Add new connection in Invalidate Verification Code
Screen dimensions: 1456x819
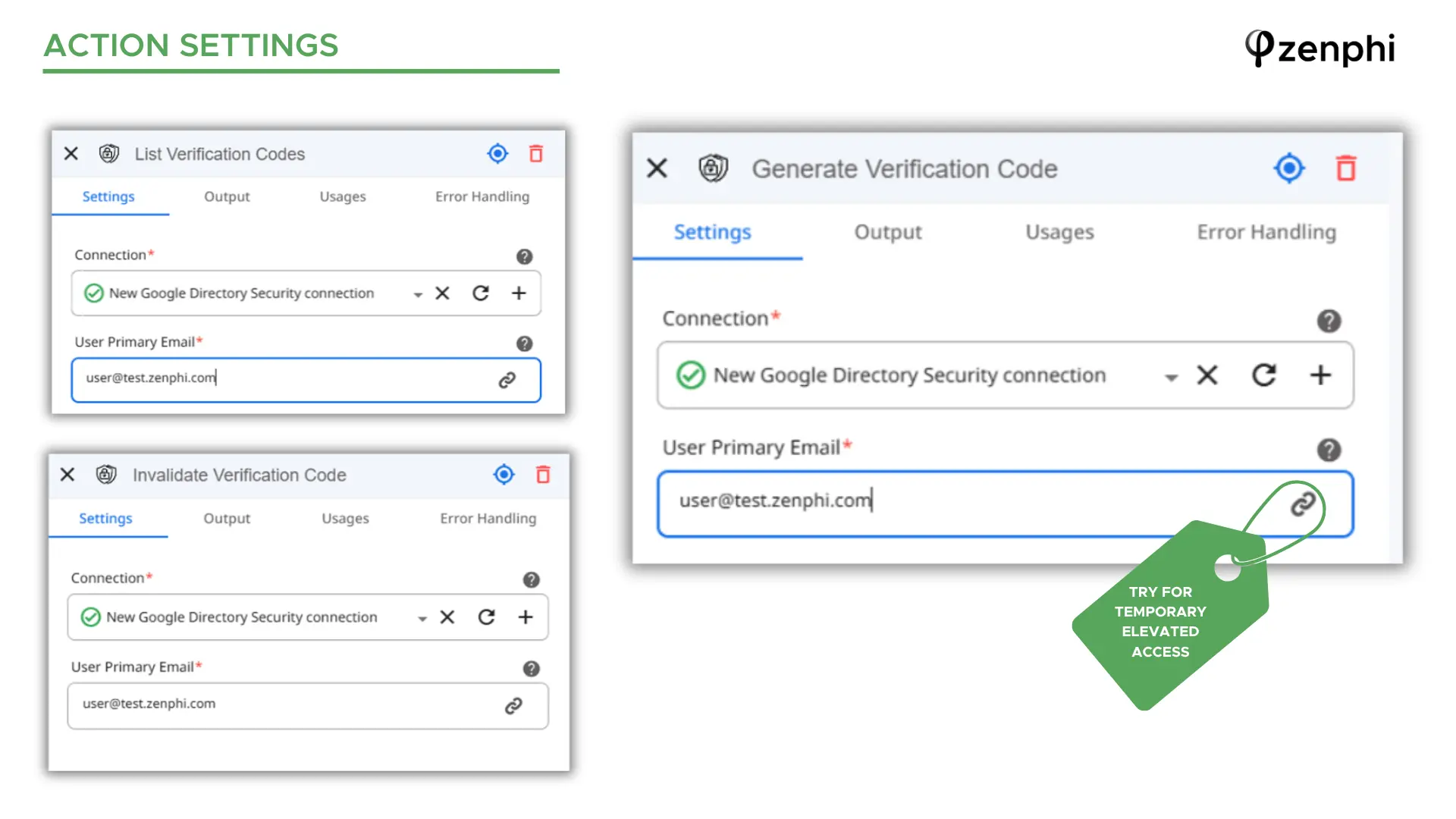pos(526,617)
